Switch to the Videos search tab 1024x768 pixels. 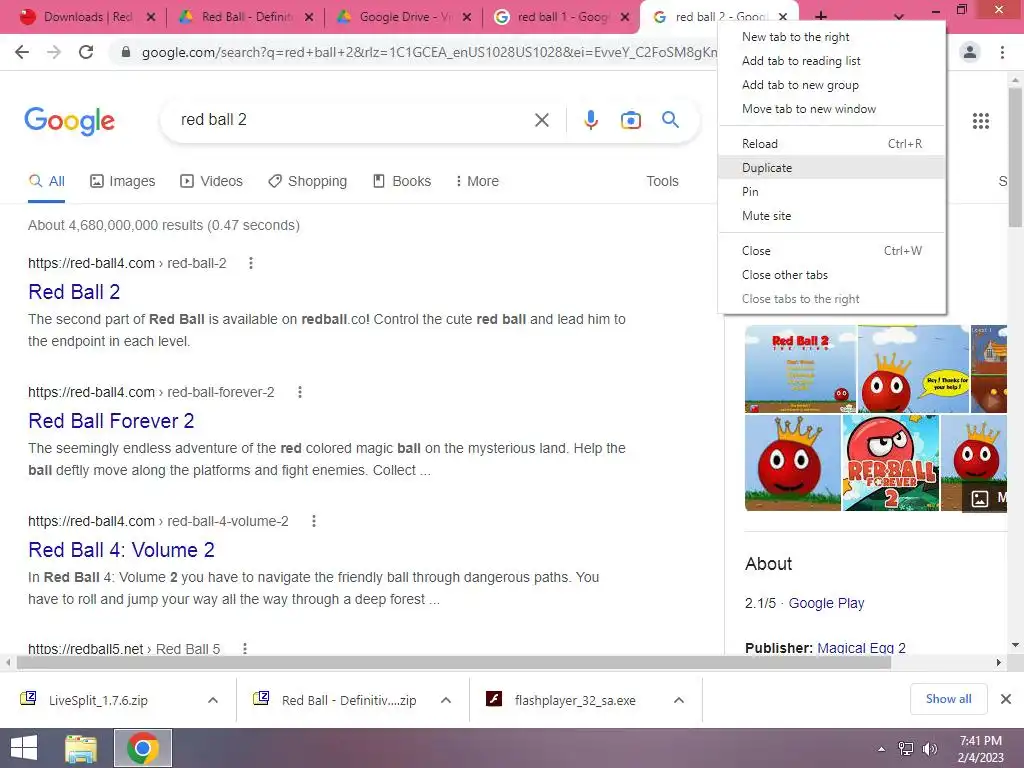coord(212,182)
